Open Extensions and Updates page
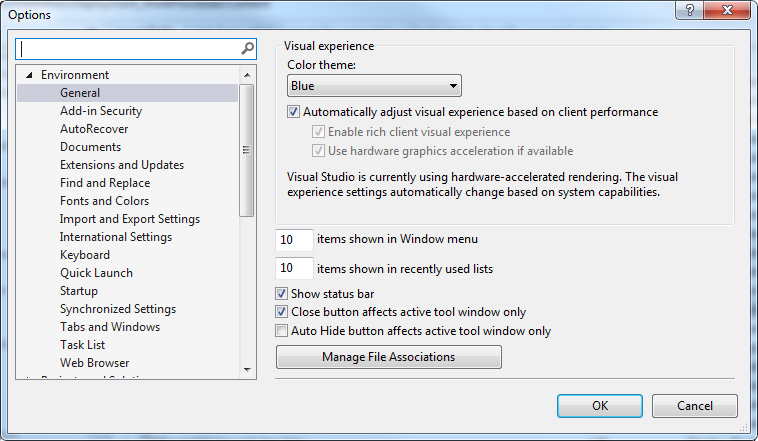Viewport: 758px width, 441px height. (122, 165)
